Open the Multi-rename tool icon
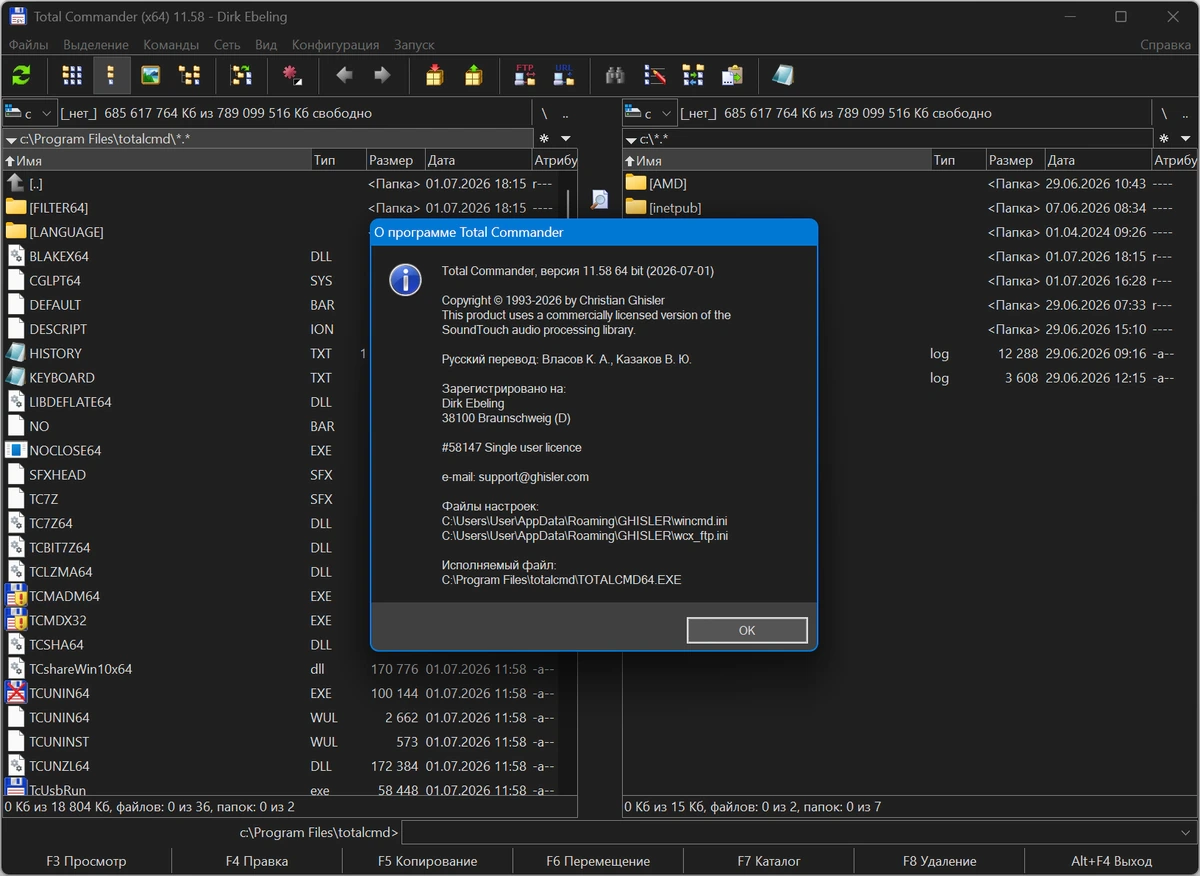 [655, 75]
